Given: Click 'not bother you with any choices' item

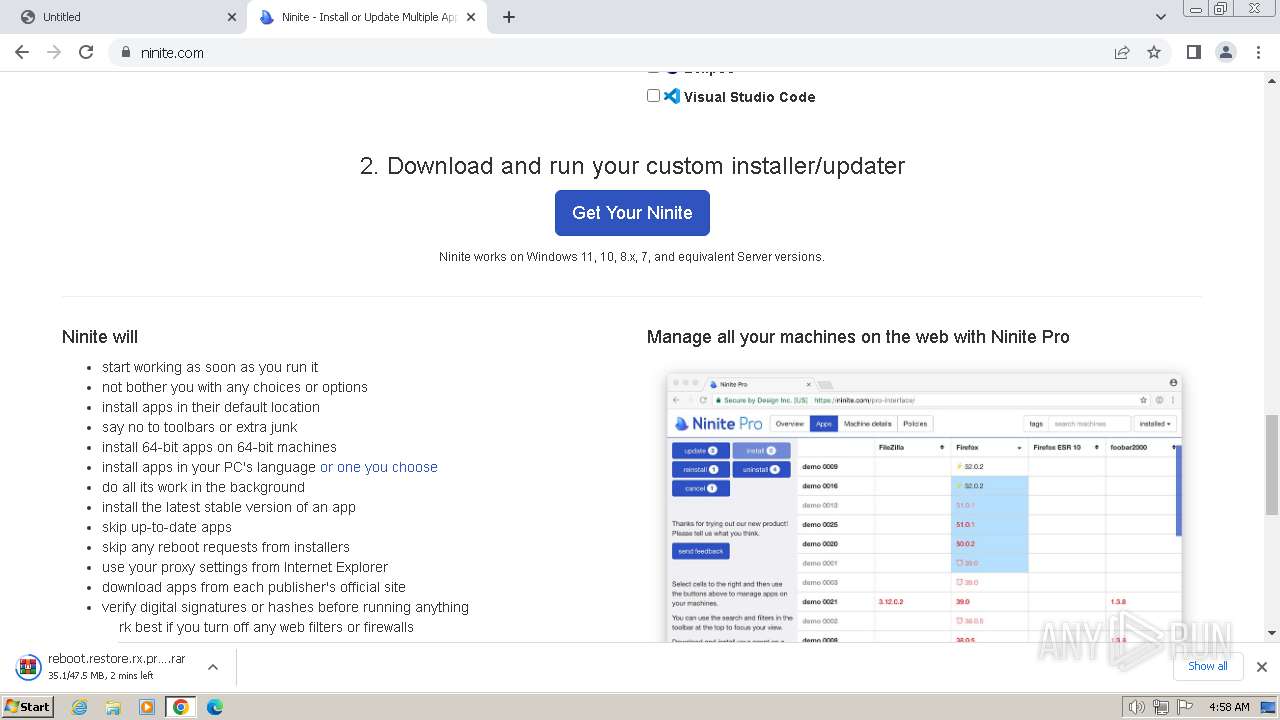Looking at the screenshot, I should (235, 387).
